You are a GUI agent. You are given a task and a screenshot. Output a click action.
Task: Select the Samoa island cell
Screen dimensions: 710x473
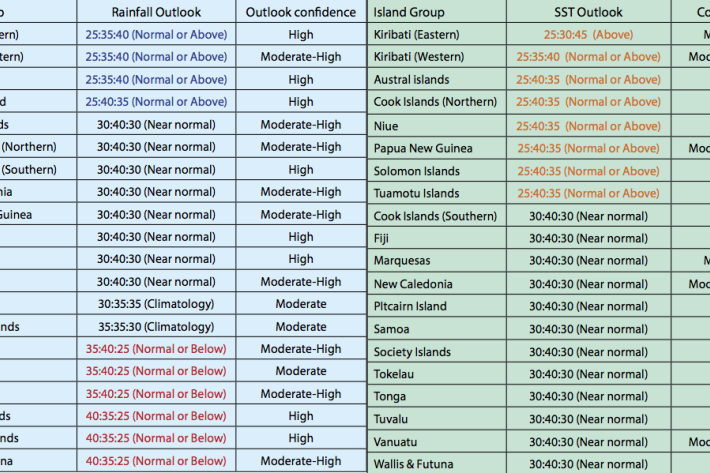coord(391,329)
